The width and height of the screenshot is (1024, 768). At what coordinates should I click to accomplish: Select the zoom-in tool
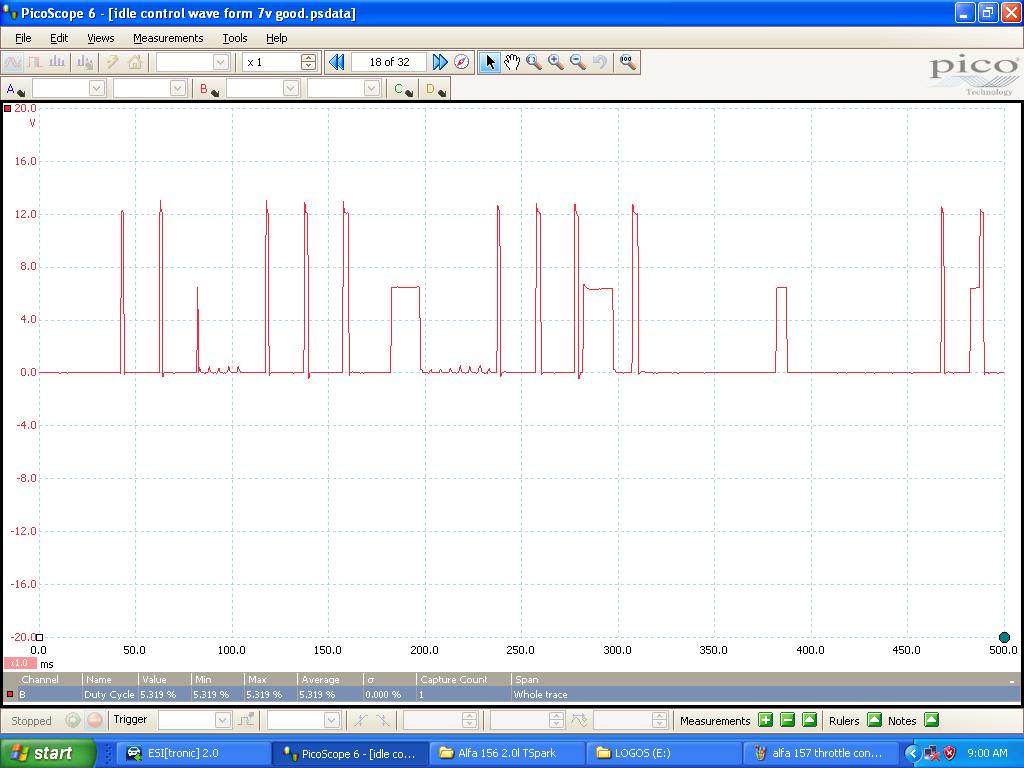click(556, 62)
